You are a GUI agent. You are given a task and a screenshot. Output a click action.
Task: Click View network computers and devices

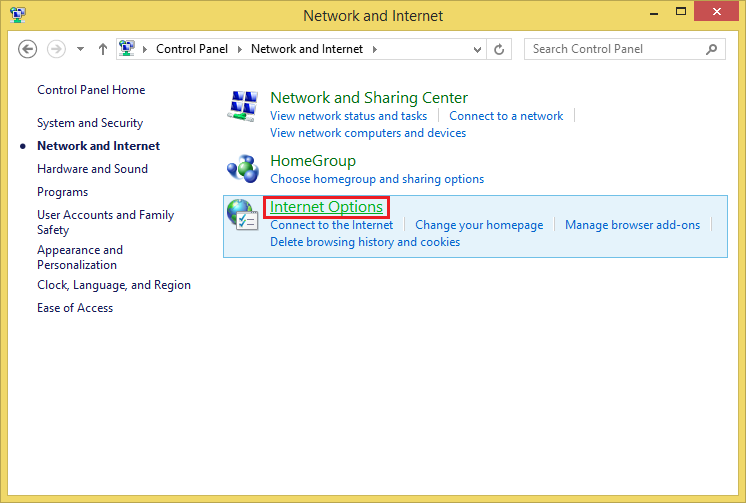coord(368,133)
